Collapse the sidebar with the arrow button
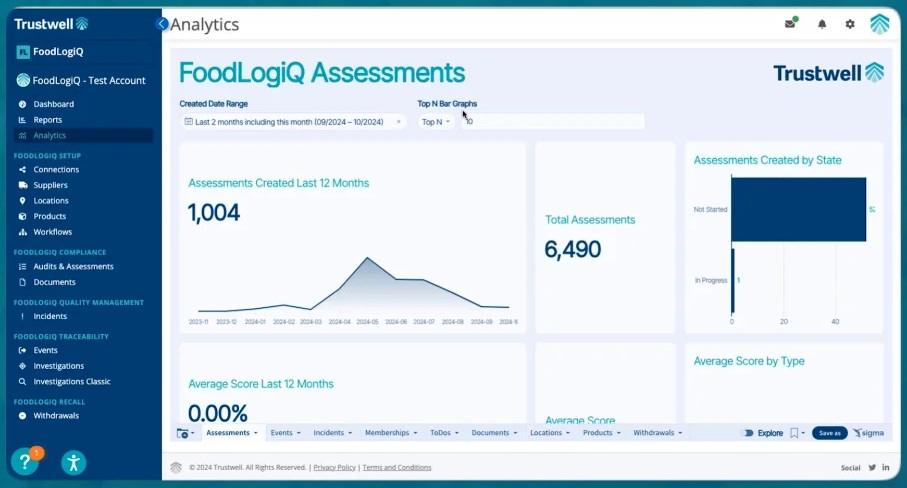 (x=162, y=24)
